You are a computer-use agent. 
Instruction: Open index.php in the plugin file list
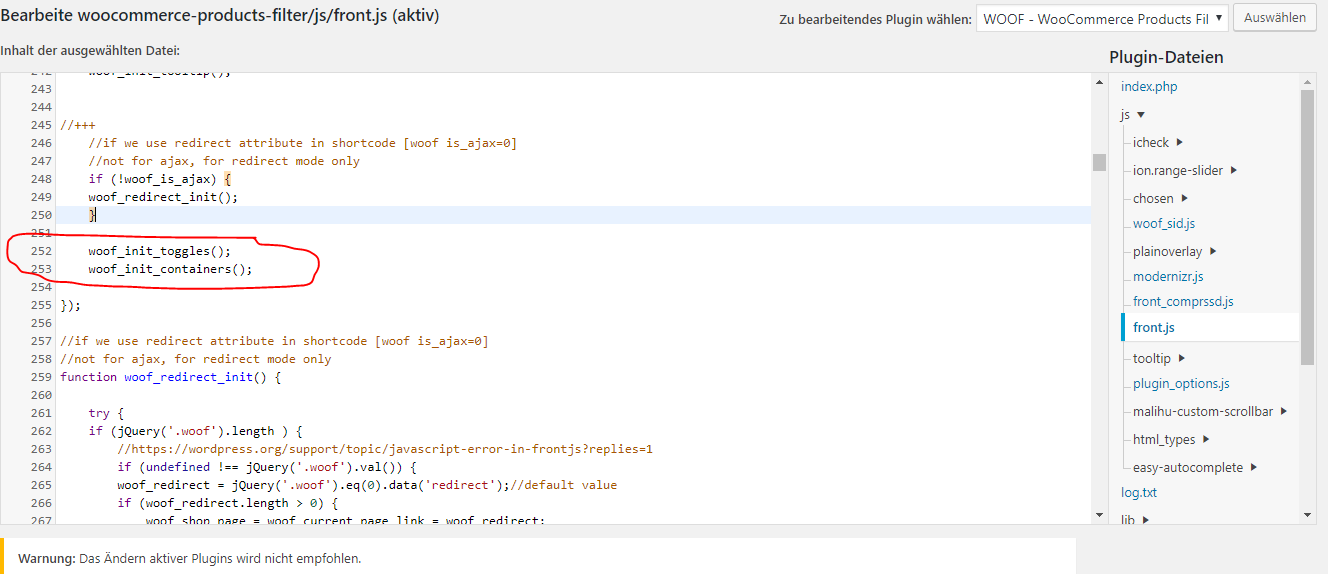(x=1149, y=87)
